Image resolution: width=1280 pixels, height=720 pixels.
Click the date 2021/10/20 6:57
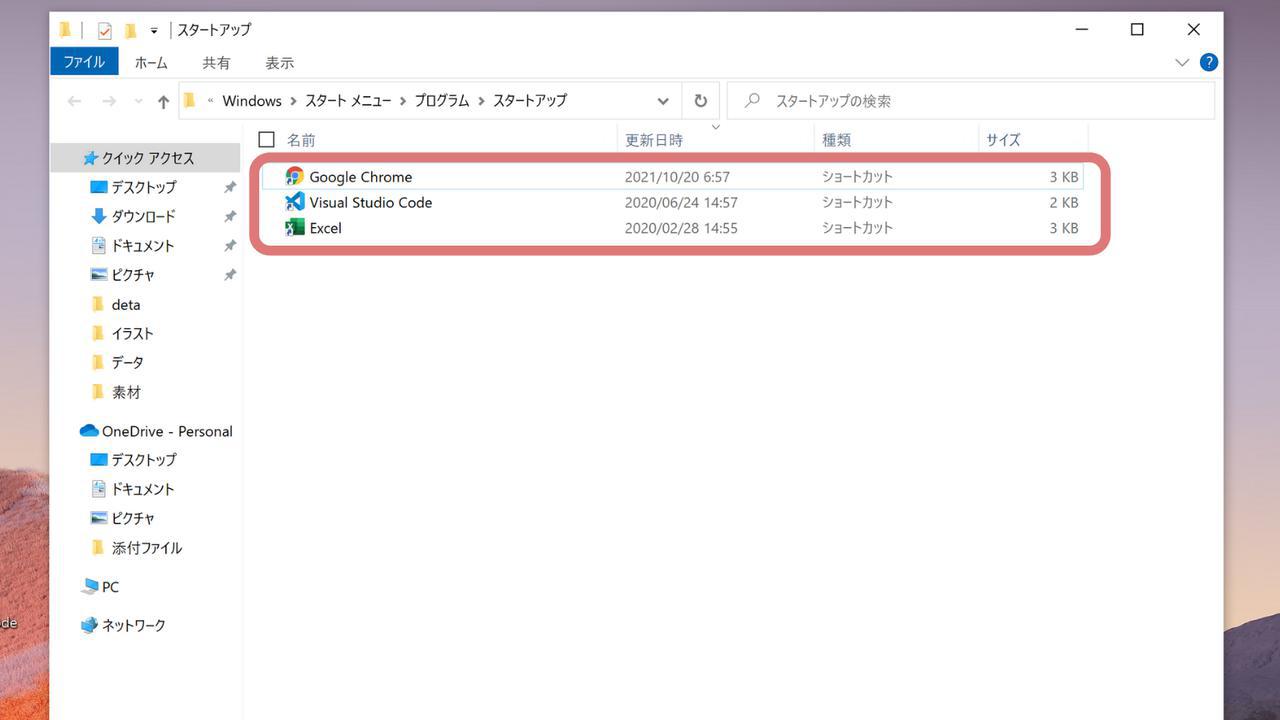(677, 177)
